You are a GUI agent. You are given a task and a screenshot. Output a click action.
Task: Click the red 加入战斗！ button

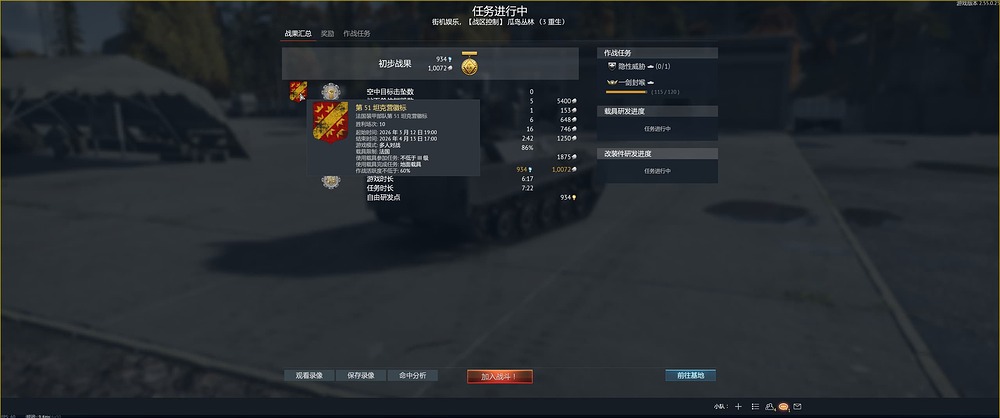click(499, 377)
